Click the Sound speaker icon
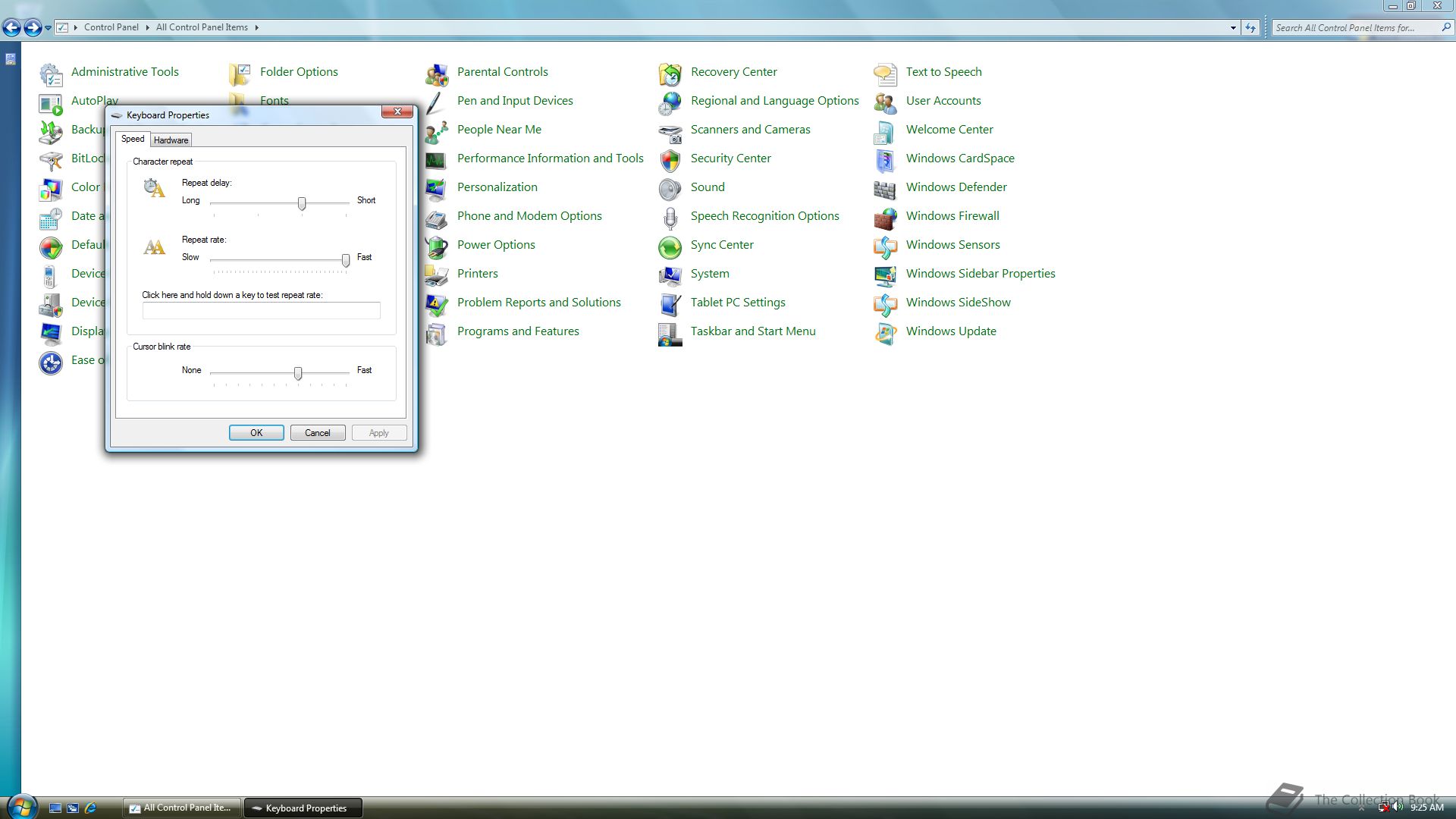1456x819 pixels. click(670, 189)
